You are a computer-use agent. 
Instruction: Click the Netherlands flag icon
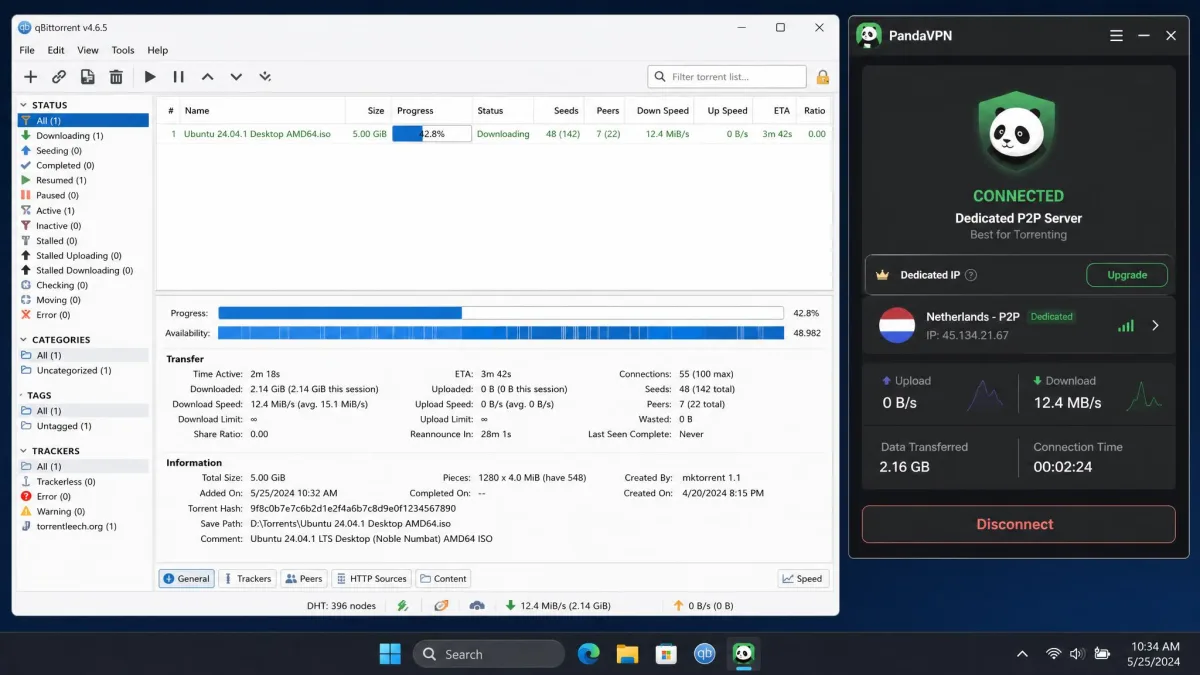pyautogui.click(x=897, y=325)
